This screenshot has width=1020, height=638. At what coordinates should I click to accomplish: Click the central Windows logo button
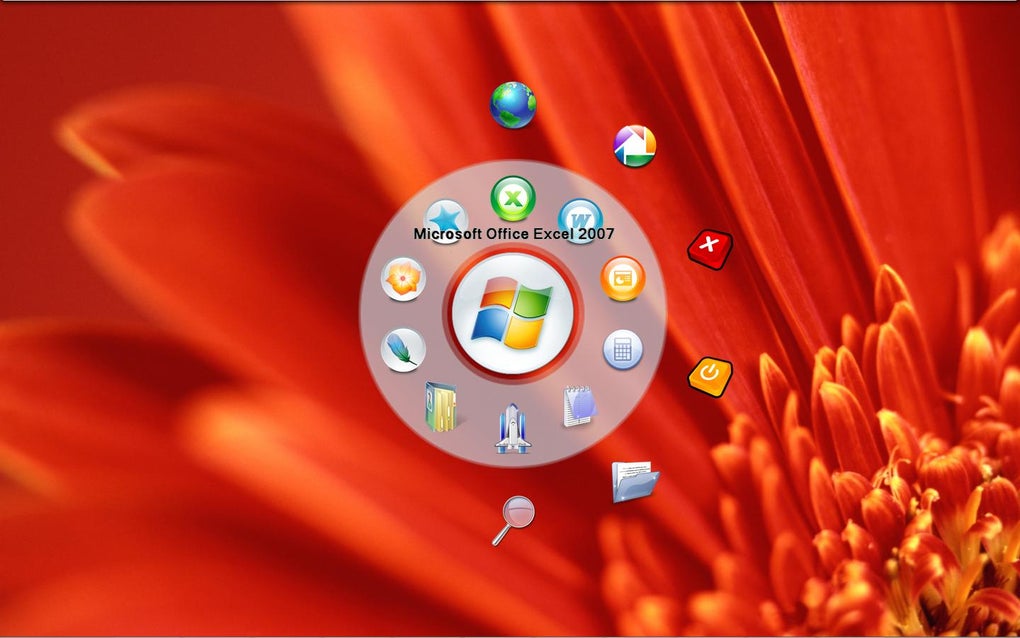click(x=513, y=314)
